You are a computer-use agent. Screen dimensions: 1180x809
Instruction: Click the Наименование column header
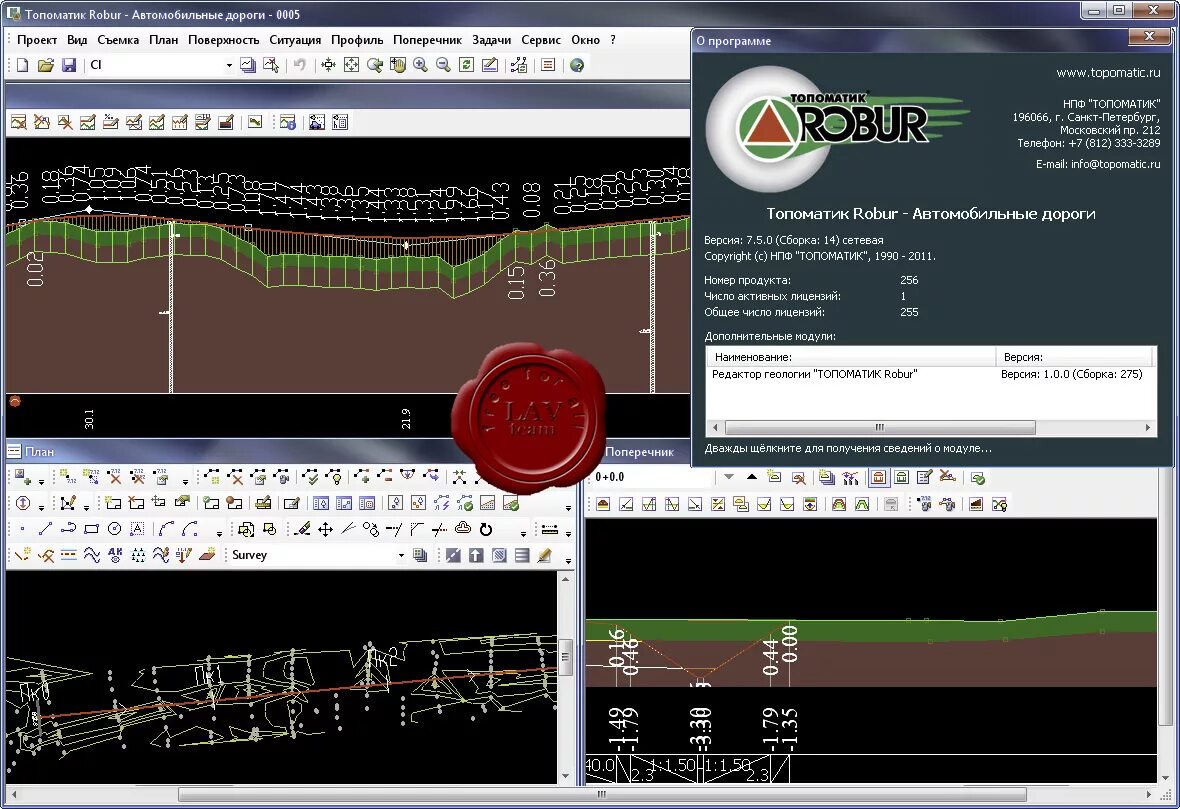click(851, 357)
